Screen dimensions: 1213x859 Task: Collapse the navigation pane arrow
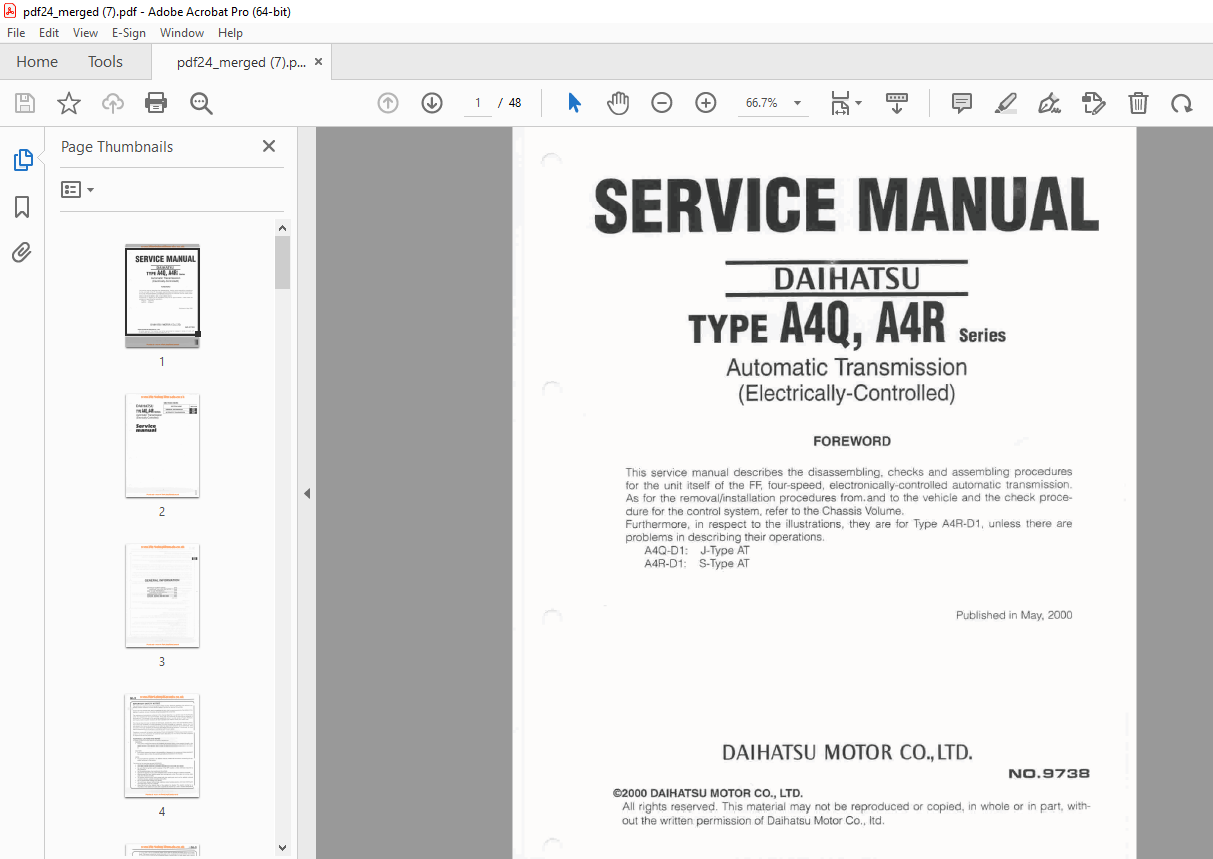[x=307, y=493]
